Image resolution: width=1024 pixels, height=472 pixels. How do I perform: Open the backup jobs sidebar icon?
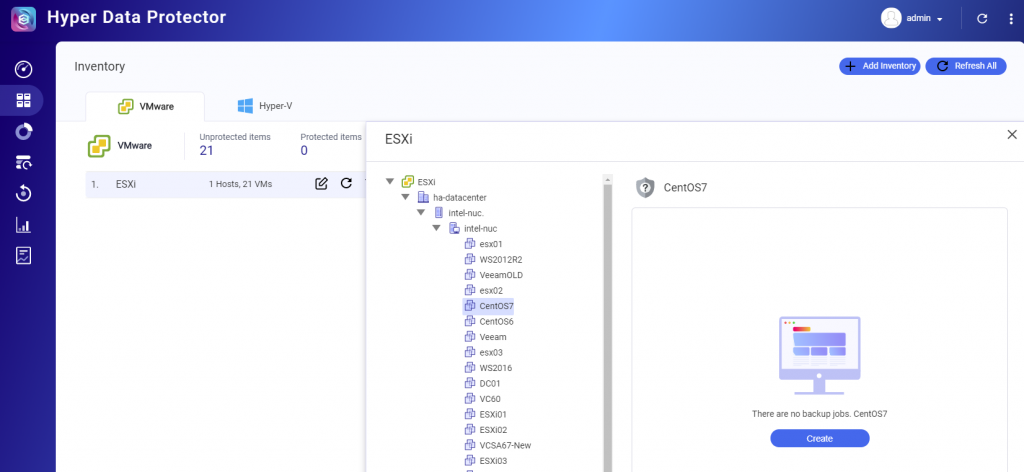[24, 163]
